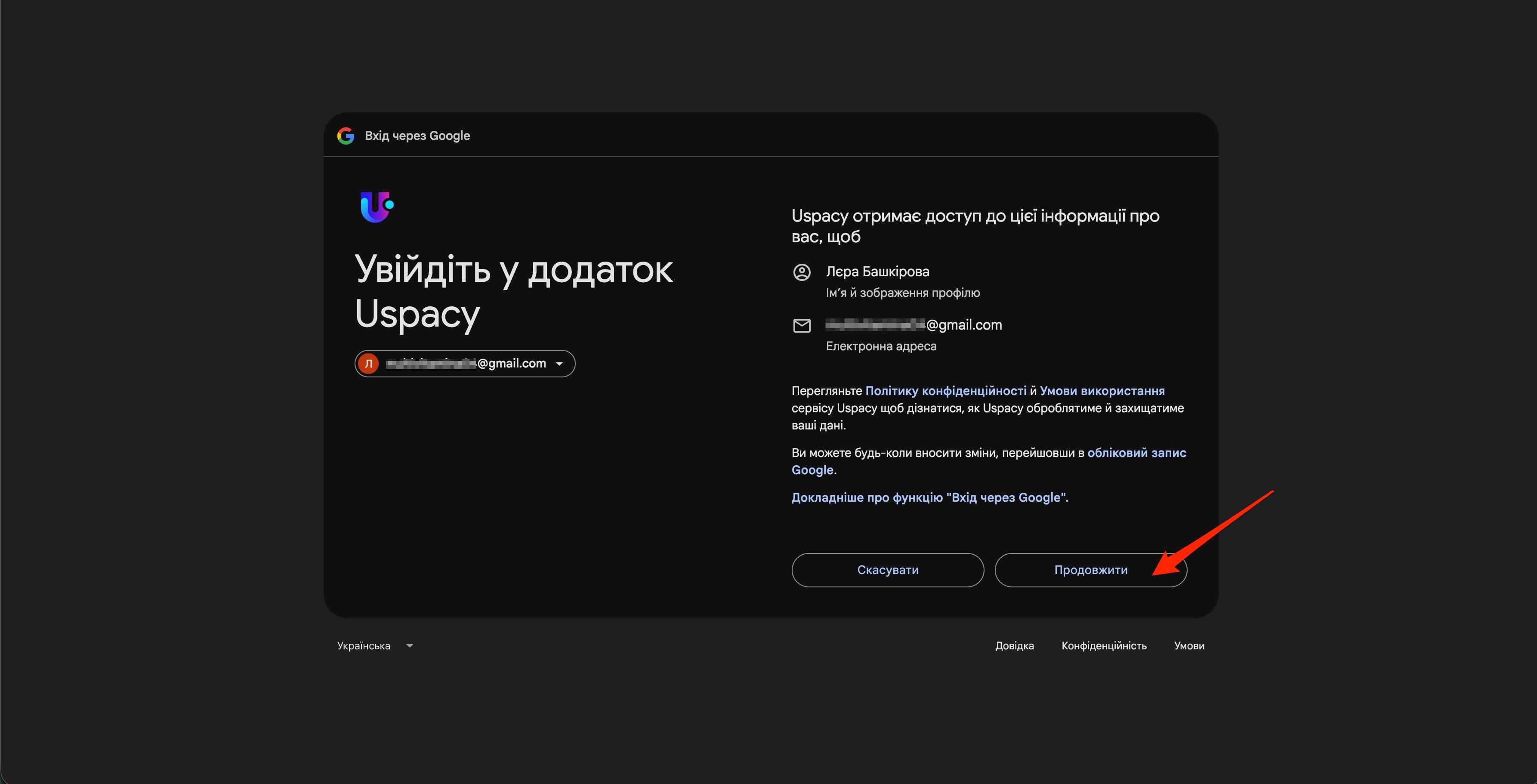Viewport: 1537px width, 784px height.
Task: Click the Скасувати button
Action: coord(888,570)
